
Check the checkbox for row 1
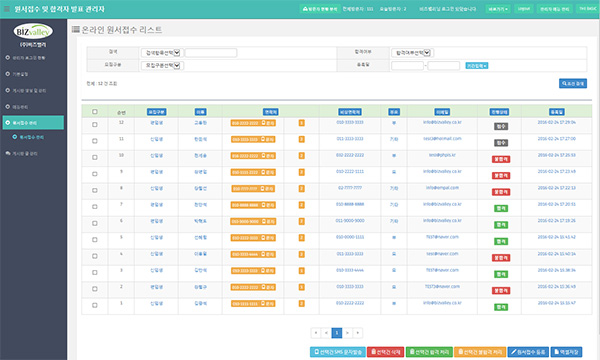pos(95,305)
